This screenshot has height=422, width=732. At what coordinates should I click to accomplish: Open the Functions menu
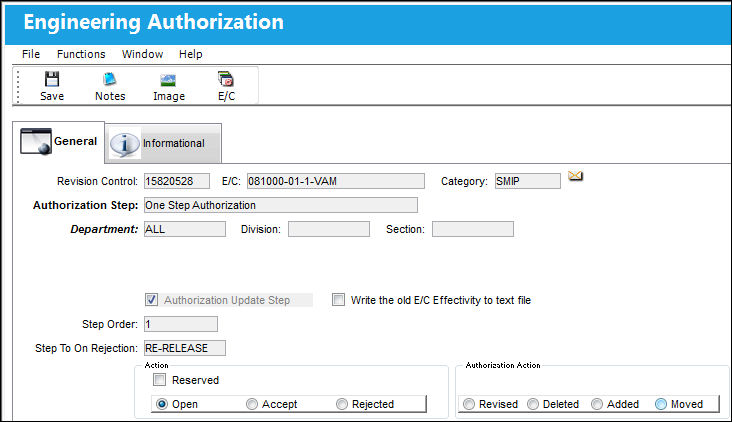tap(81, 54)
